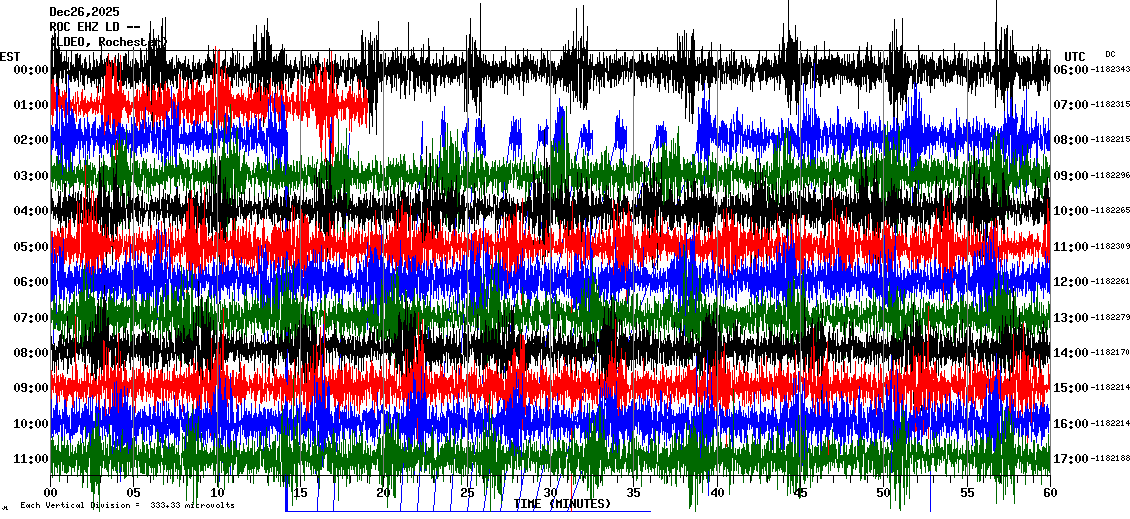Select the 06:00 UTC row label
The image size is (1130, 519).
pos(1072,70)
